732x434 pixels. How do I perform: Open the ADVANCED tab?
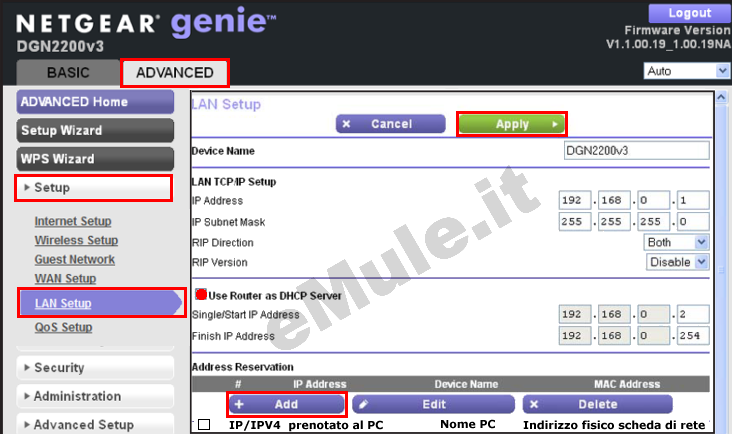175,73
